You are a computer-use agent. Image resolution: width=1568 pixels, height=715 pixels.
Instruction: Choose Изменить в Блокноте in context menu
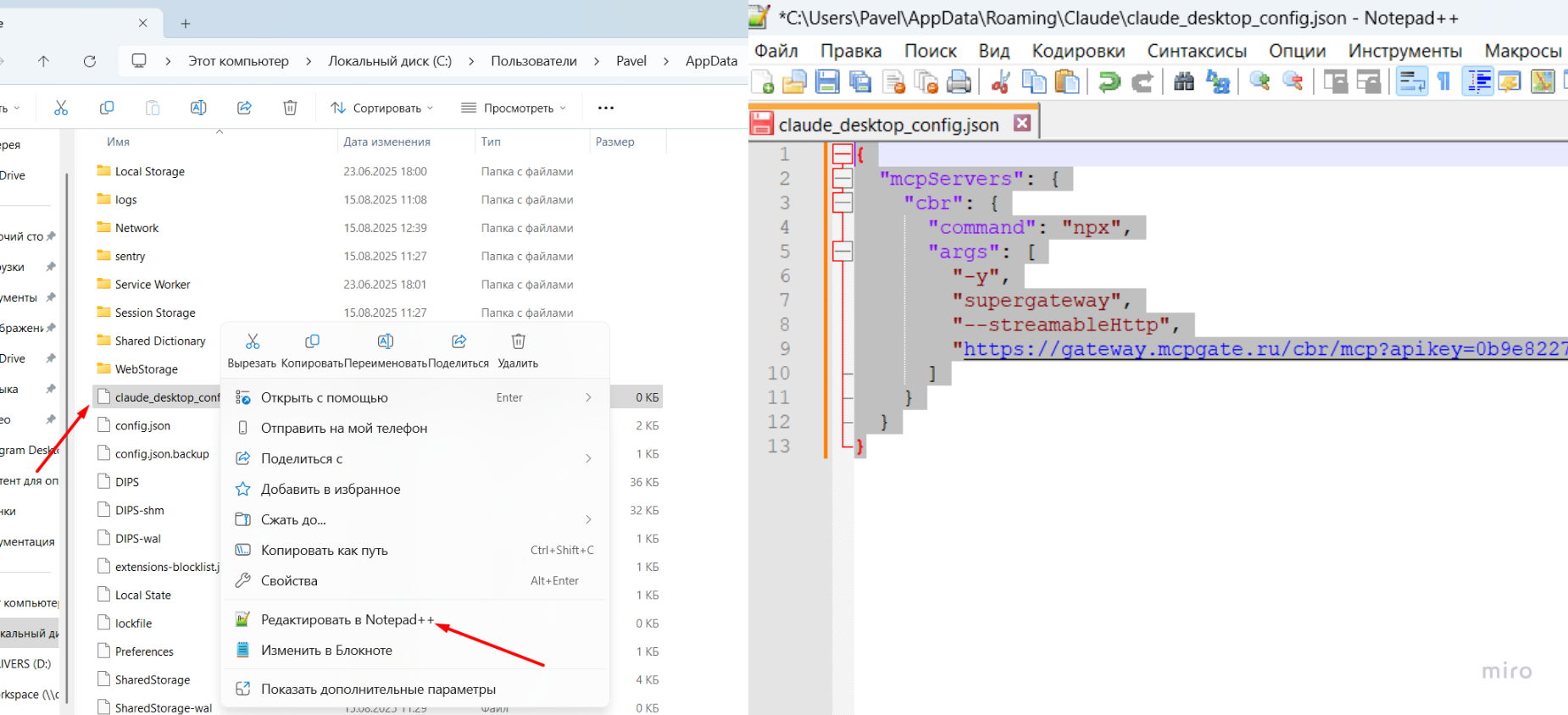tap(415, 651)
